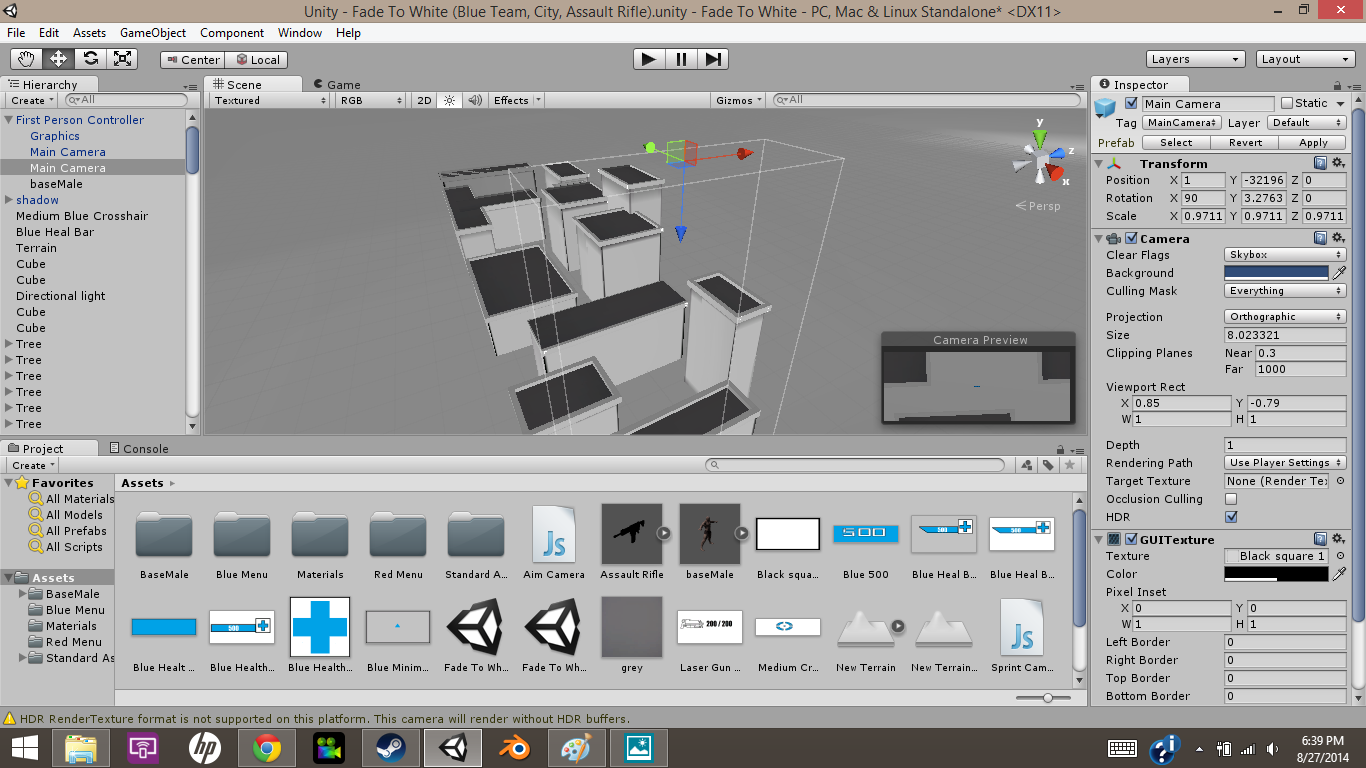The height and width of the screenshot is (768, 1366).
Task: Expand the shadow object in Hierarchy
Action: click(x=9, y=200)
